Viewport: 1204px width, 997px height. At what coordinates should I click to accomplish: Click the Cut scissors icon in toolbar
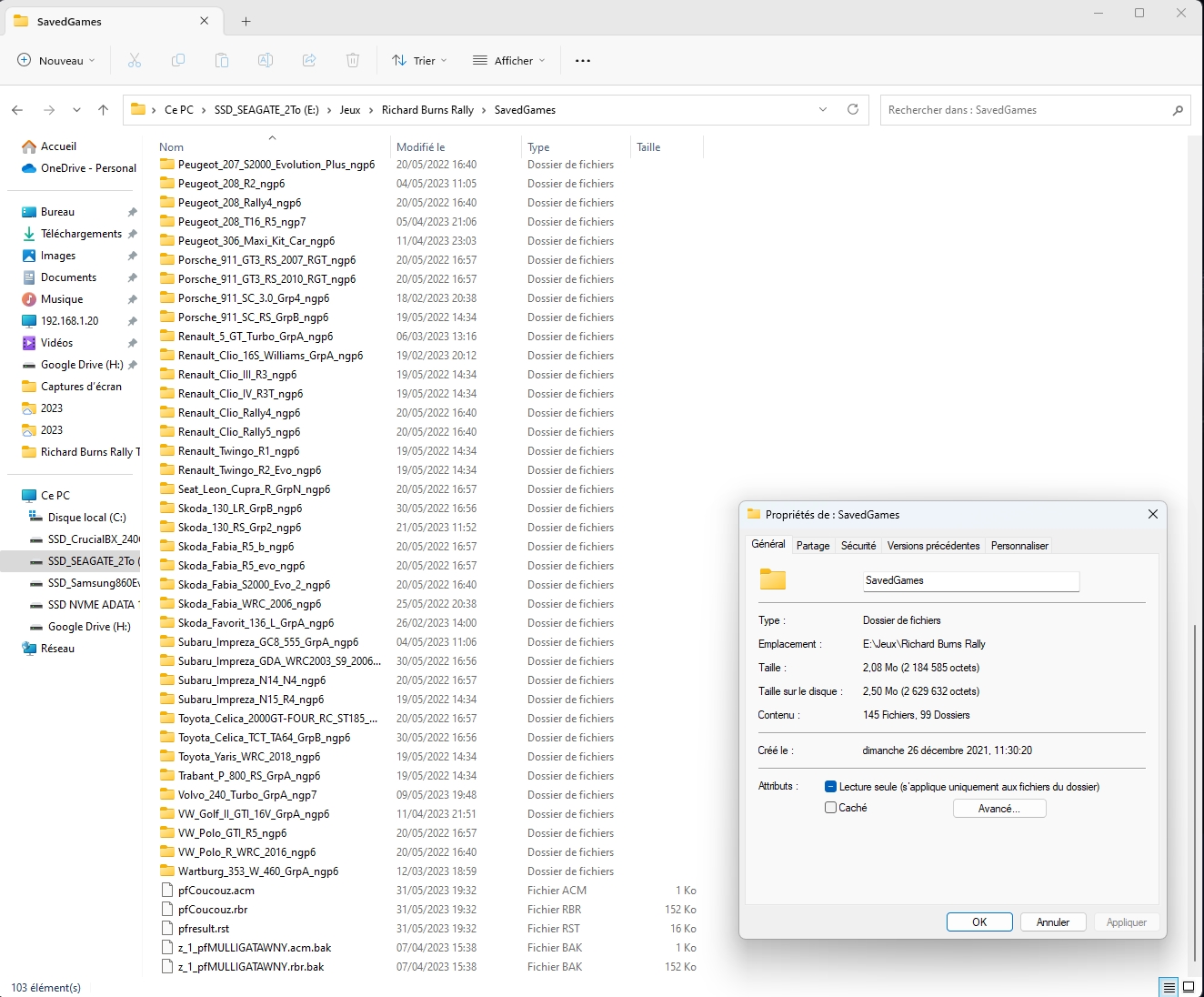(x=135, y=61)
